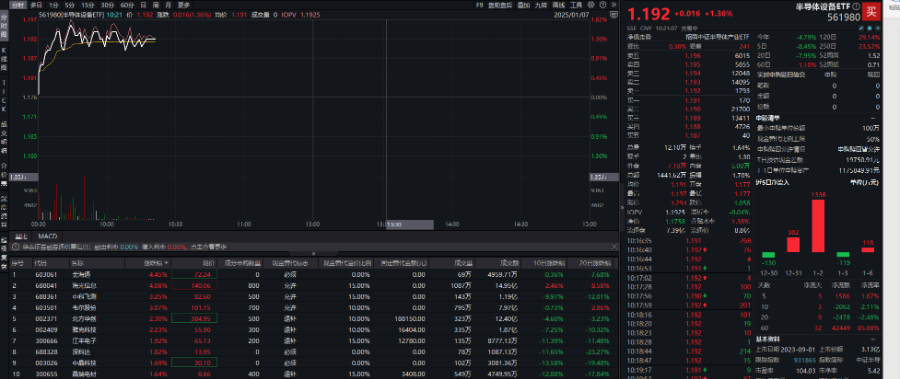Open the 更多 periods dropdown
Screen dimensions: 900x379
click(x=184, y=5)
